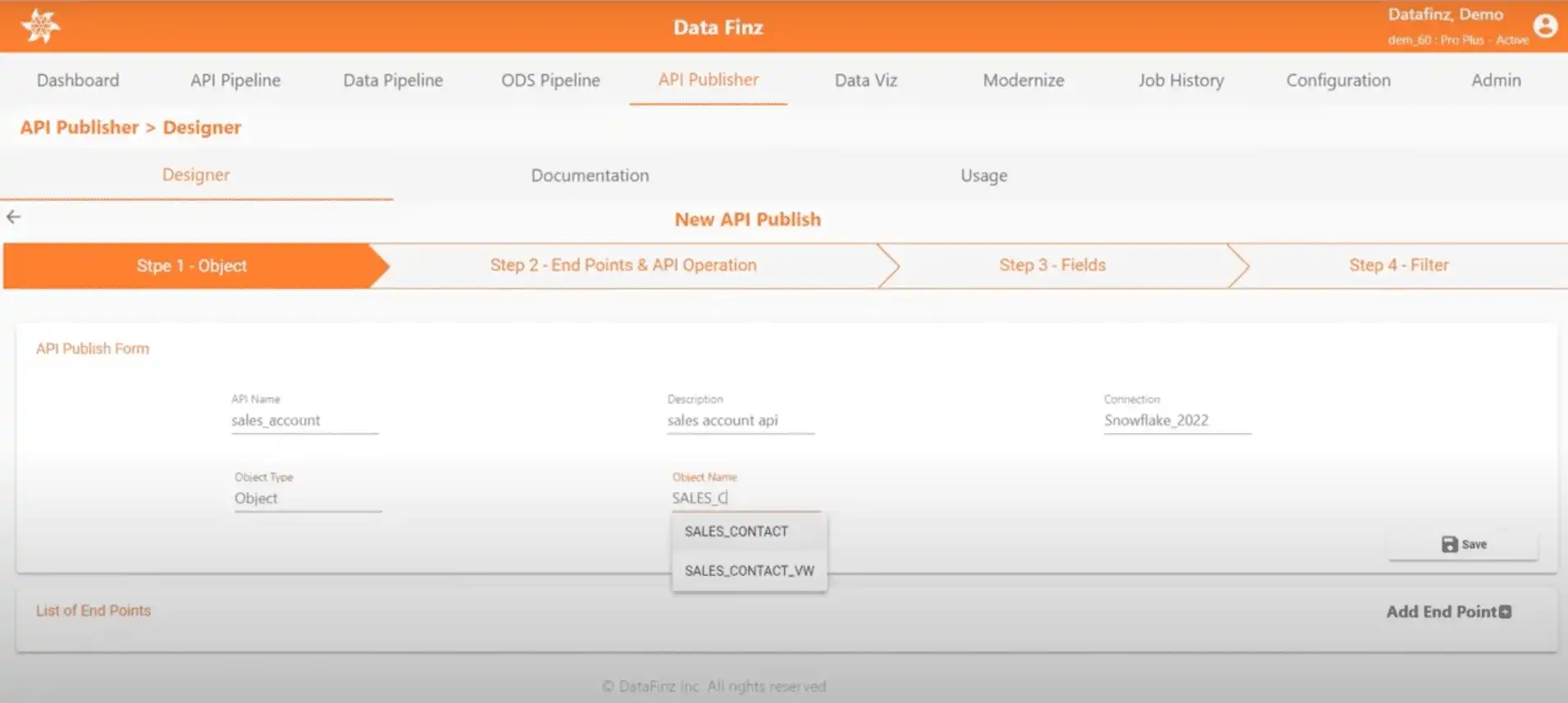Click the API Publisher breadcrumb link
Screen dimensions: 1568x703
pyautogui.click(x=80, y=127)
